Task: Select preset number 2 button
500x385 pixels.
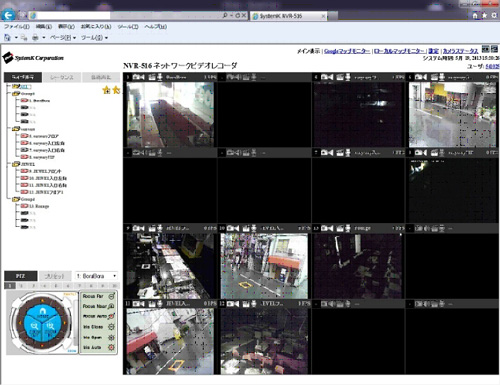Action: pyautogui.click(x=21, y=286)
